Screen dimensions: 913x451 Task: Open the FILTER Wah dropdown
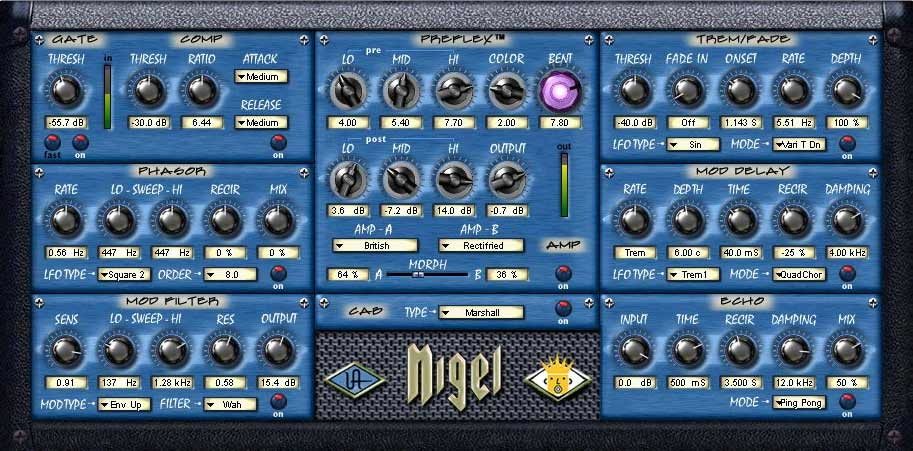(x=230, y=404)
